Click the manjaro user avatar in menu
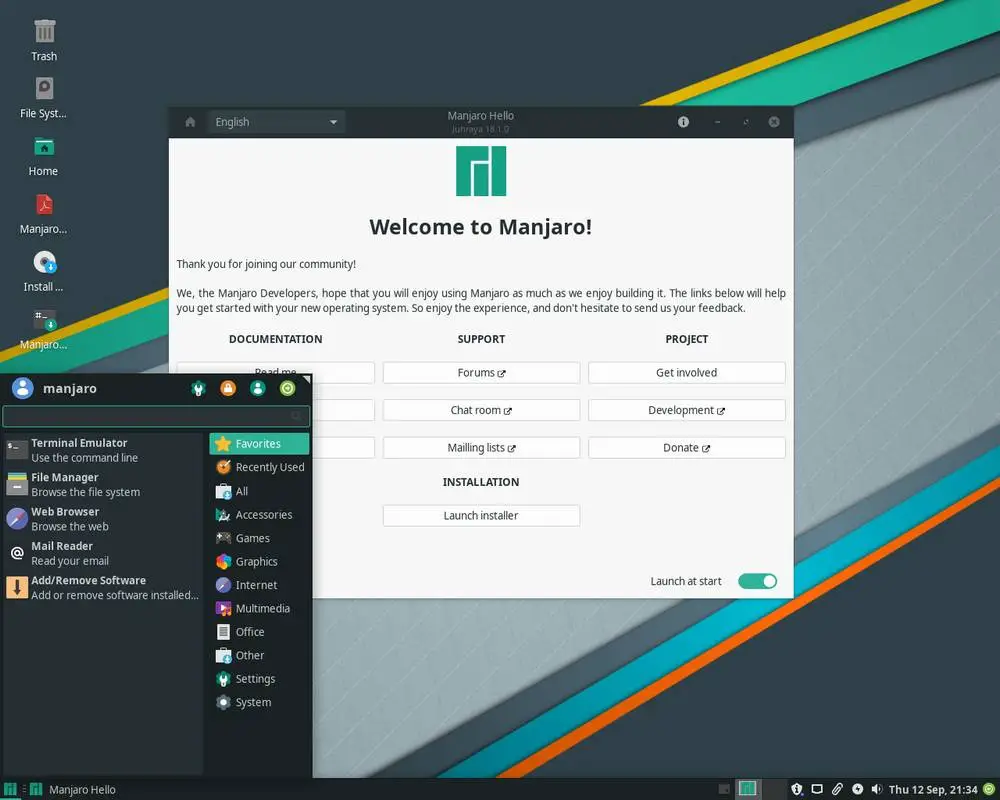1000x800 pixels. [22, 388]
